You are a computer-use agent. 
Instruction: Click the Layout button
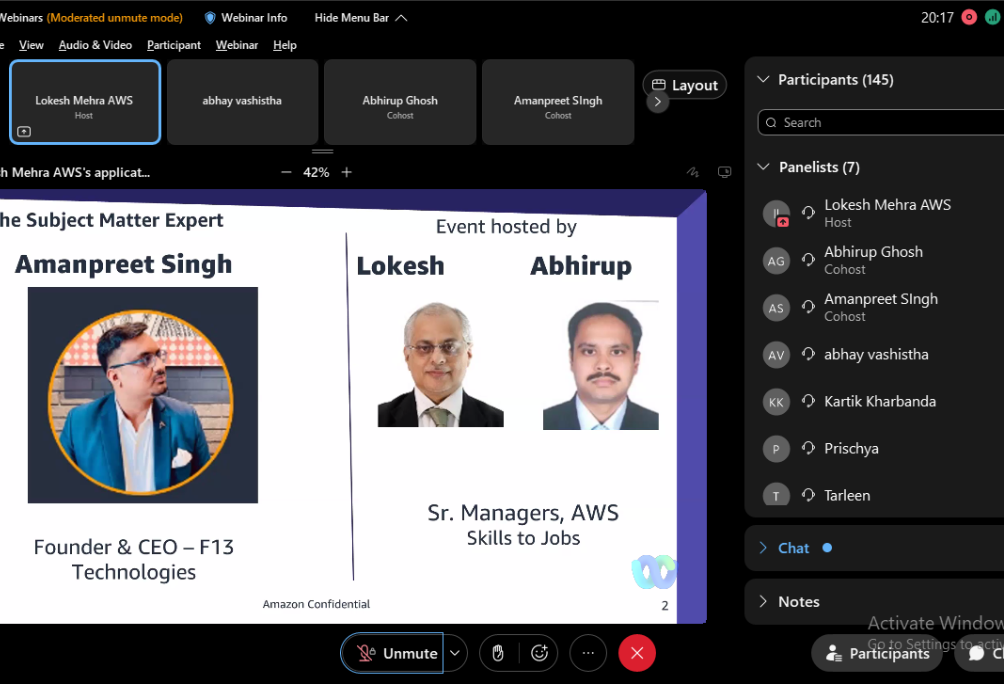click(684, 86)
